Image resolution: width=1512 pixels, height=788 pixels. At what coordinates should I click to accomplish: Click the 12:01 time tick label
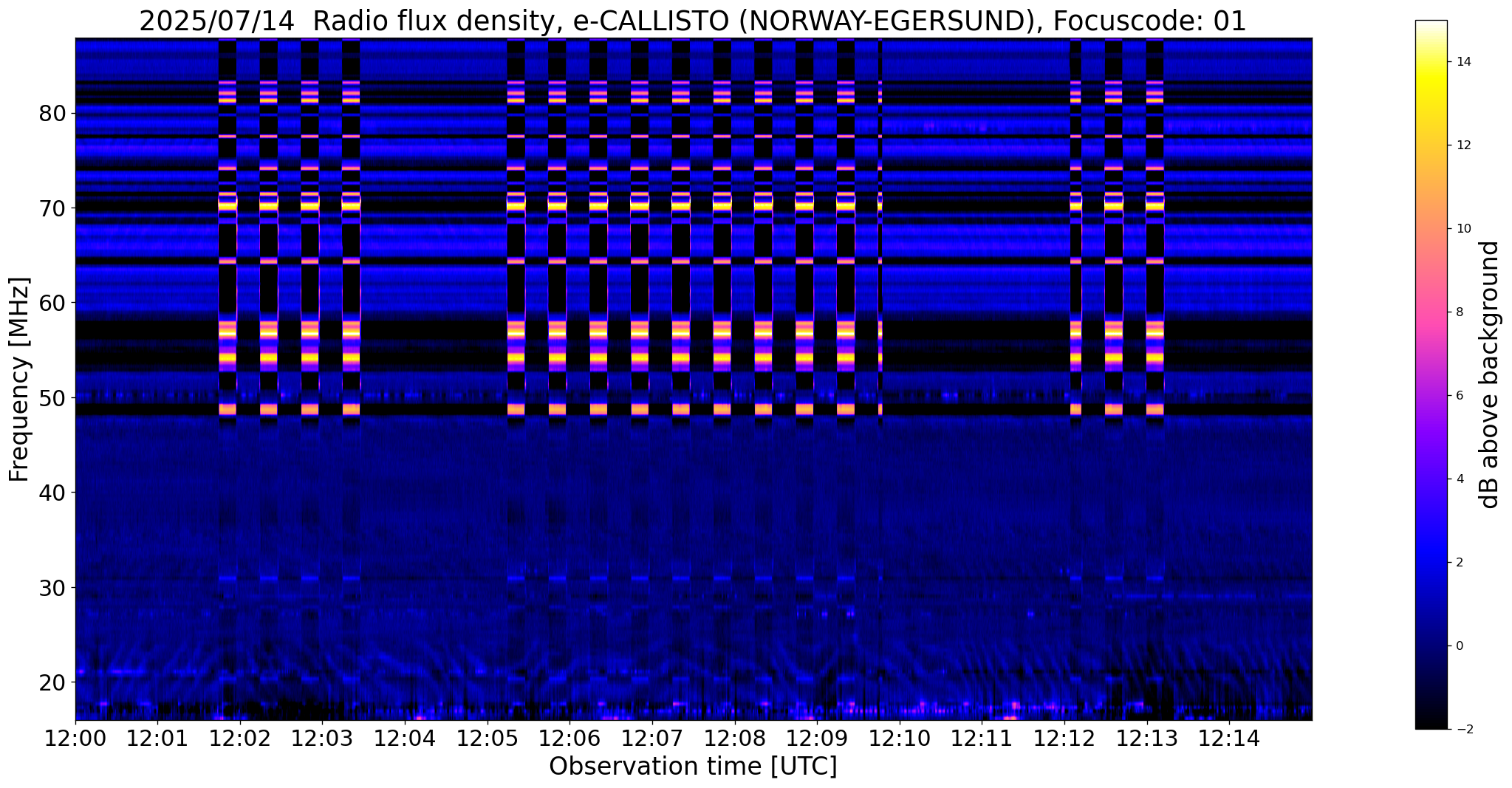click(157, 738)
